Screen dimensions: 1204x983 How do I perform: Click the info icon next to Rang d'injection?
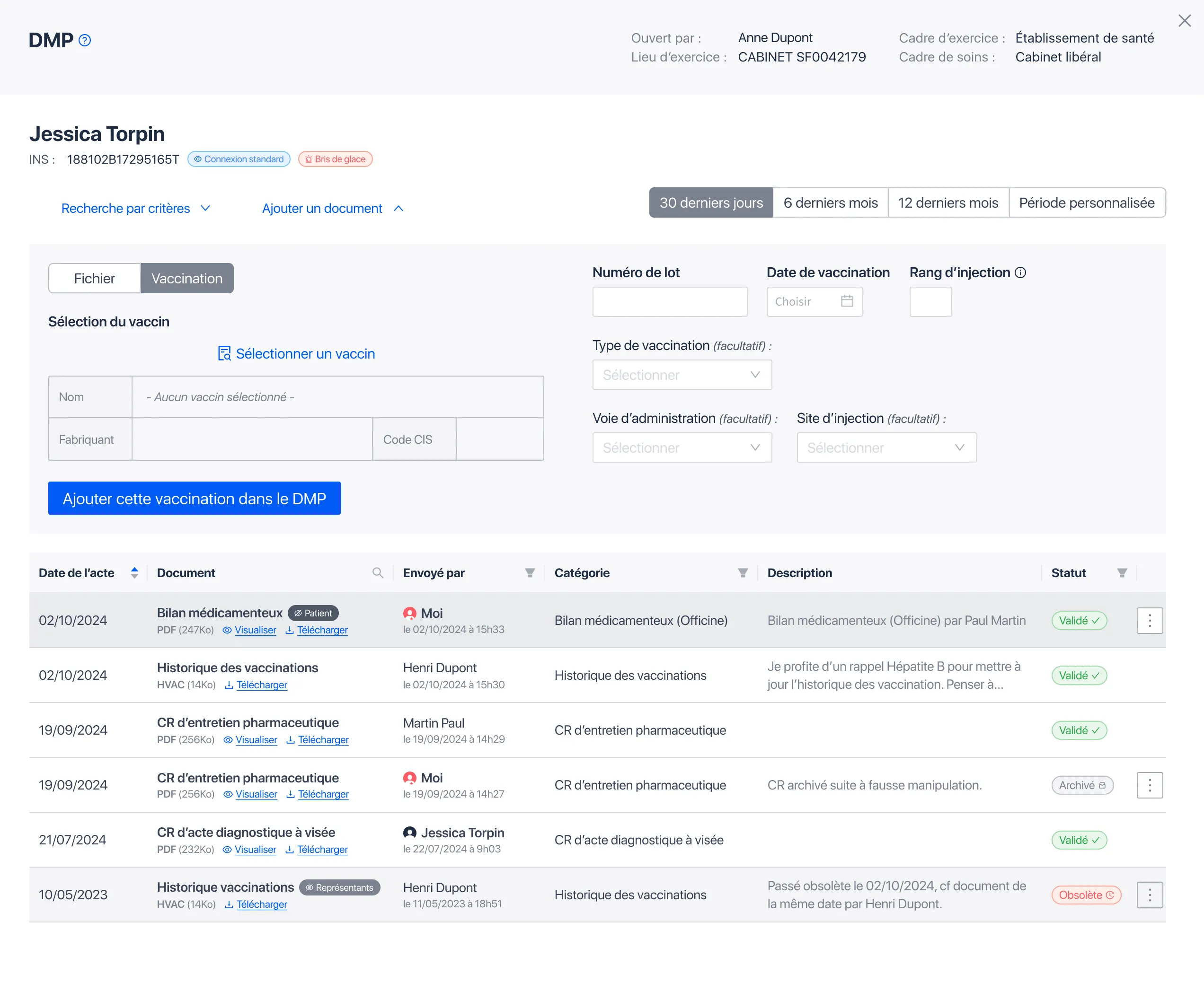(1020, 272)
